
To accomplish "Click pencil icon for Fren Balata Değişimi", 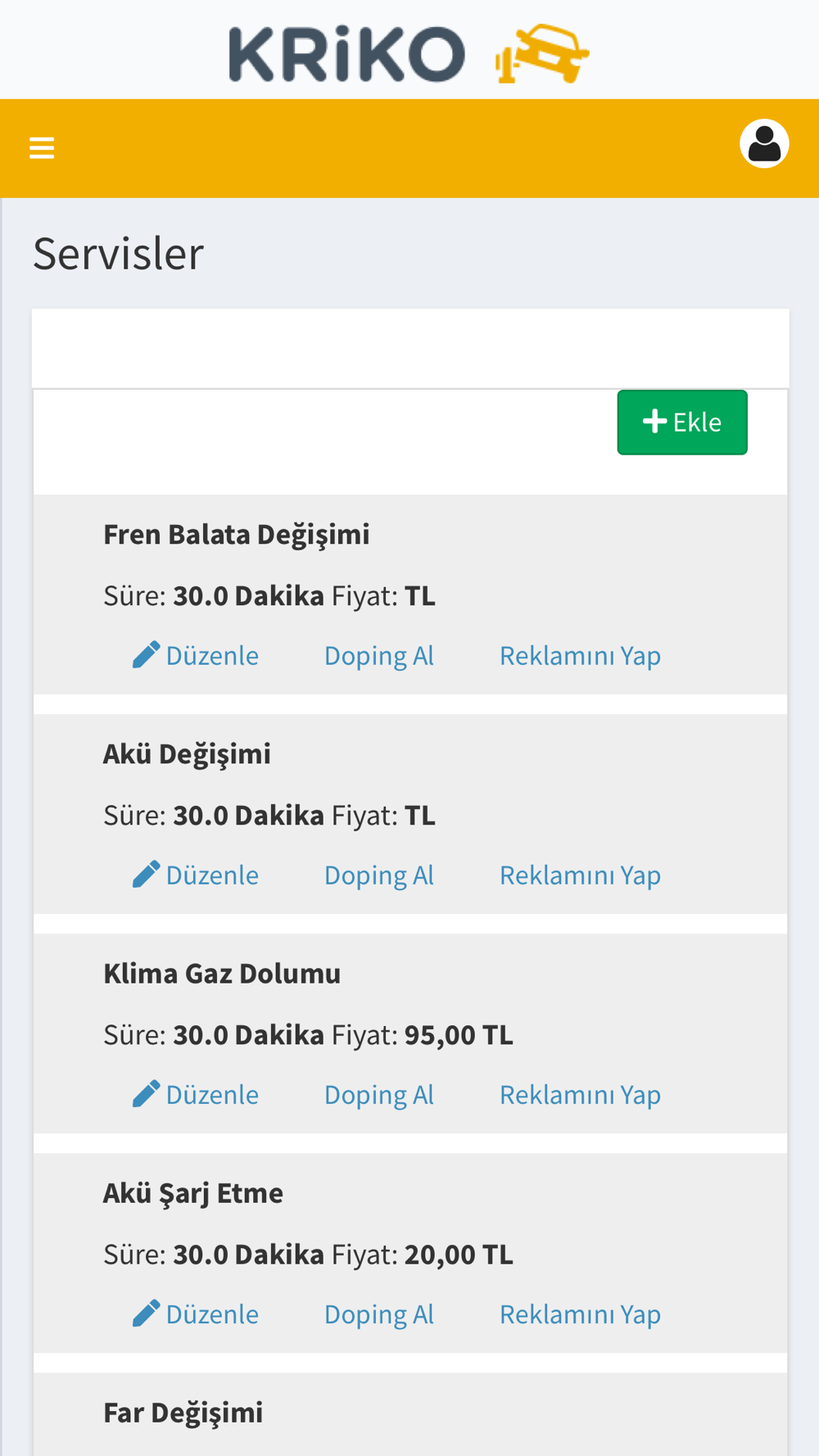I will tap(146, 655).
